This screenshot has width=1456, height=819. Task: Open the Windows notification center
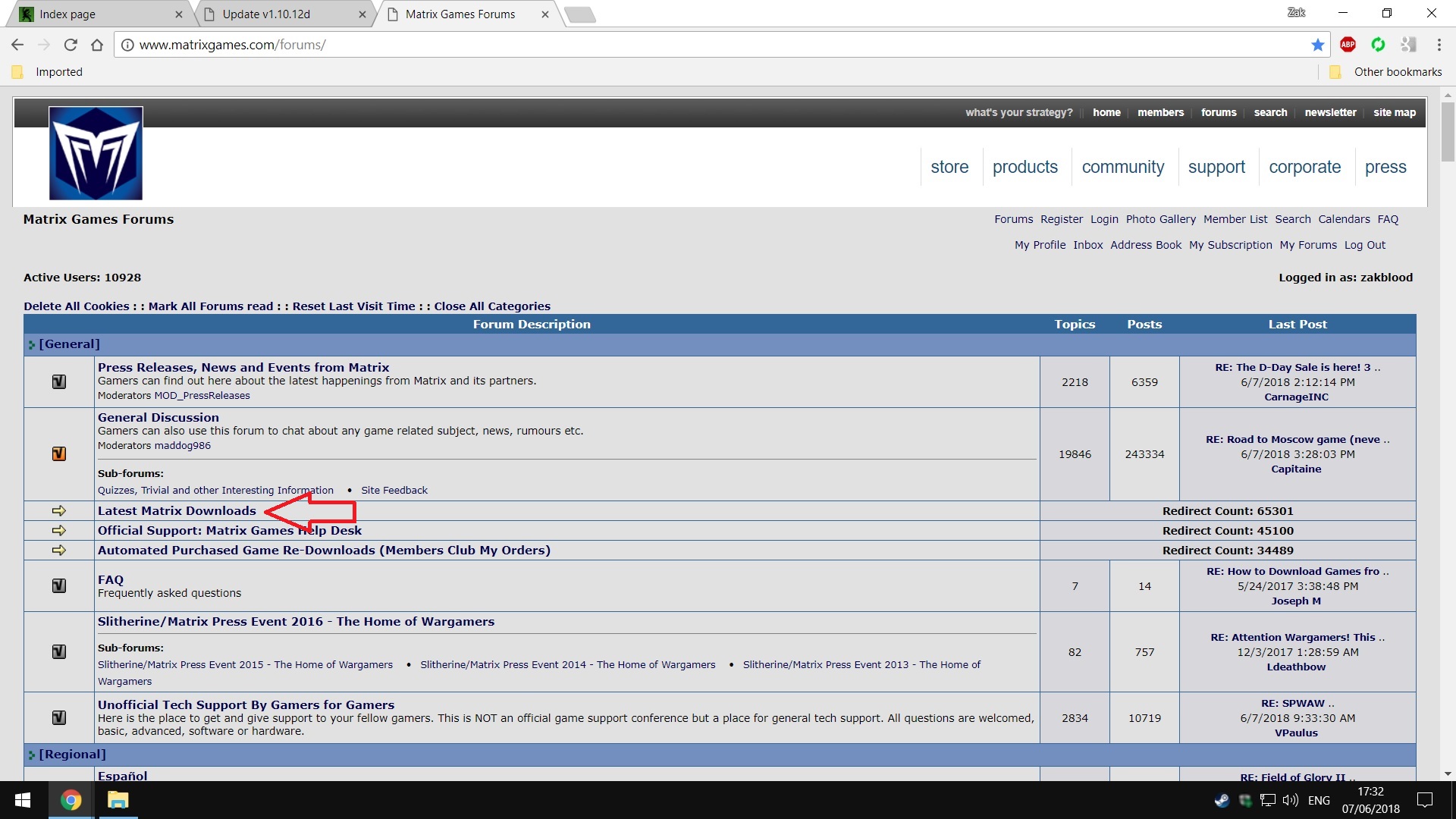(x=1425, y=800)
